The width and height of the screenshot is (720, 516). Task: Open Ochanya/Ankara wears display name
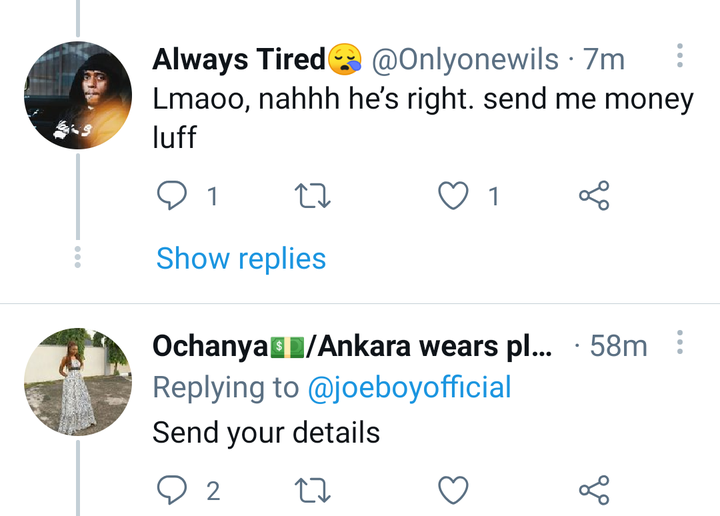pyautogui.click(x=352, y=346)
